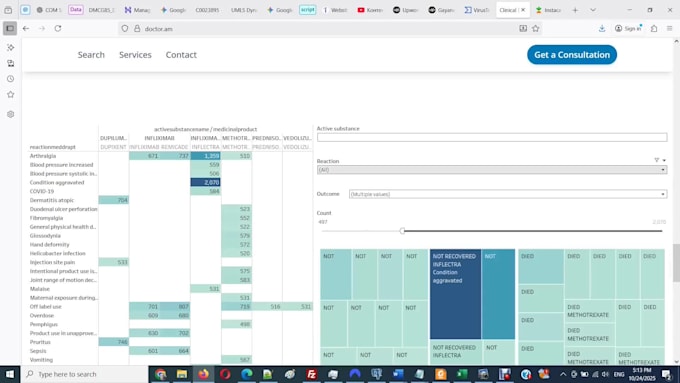Open Microsoft Word from the taskbar
680x383 pixels.
point(398,374)
